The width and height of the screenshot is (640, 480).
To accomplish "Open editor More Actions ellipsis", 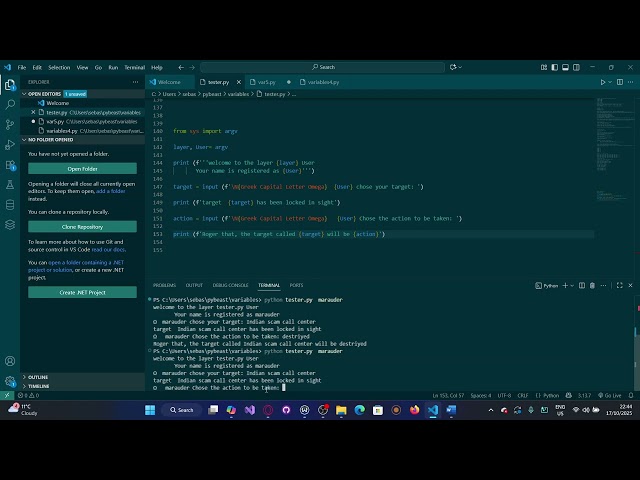I will click(631, 82).
